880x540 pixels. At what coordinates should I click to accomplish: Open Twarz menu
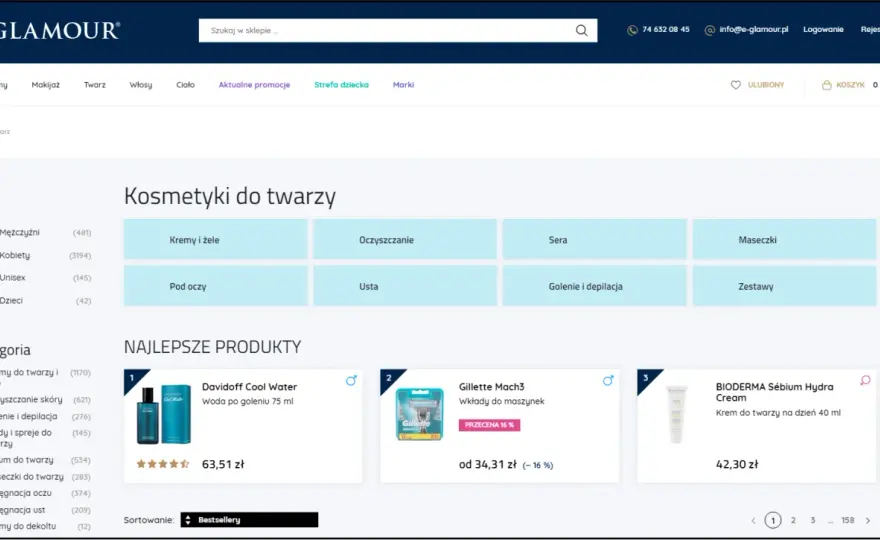click(95, 85)
